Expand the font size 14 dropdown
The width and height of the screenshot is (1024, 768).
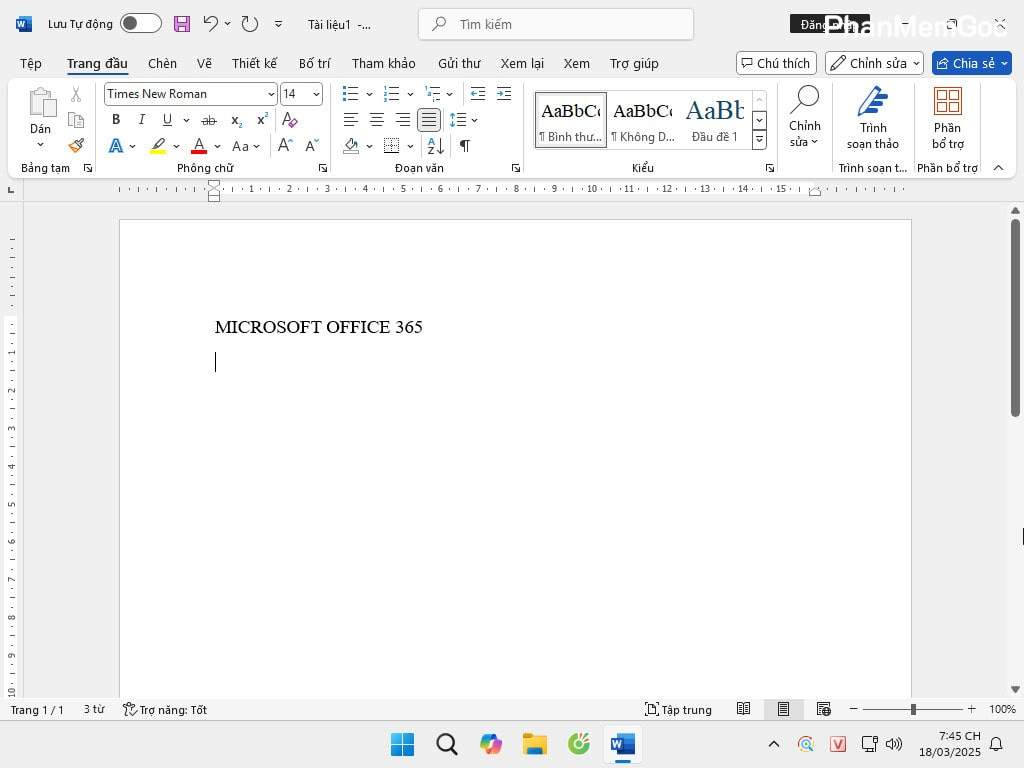(316, 94)
